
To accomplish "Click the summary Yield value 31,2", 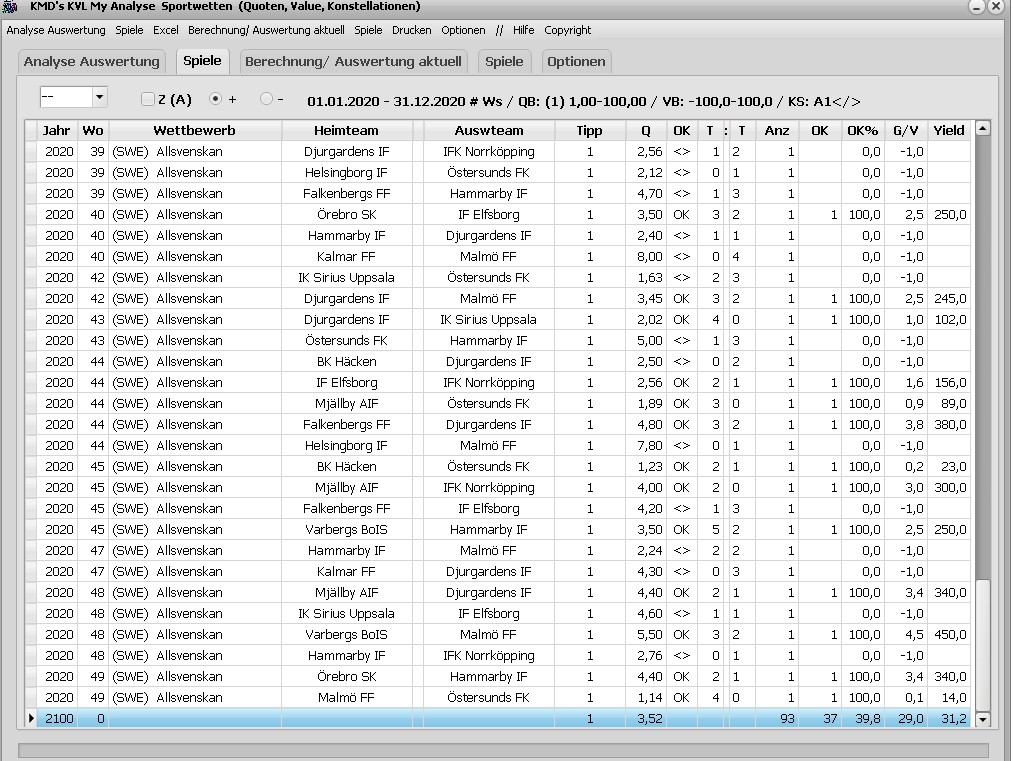I will click(949, 718).
